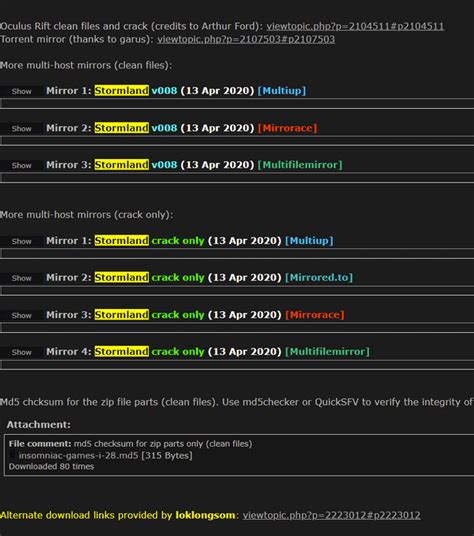Show crack only Mirror 4 Multifilemirror spoiler
Viewport: 474px width, 536px height.
tap(22, 352)
